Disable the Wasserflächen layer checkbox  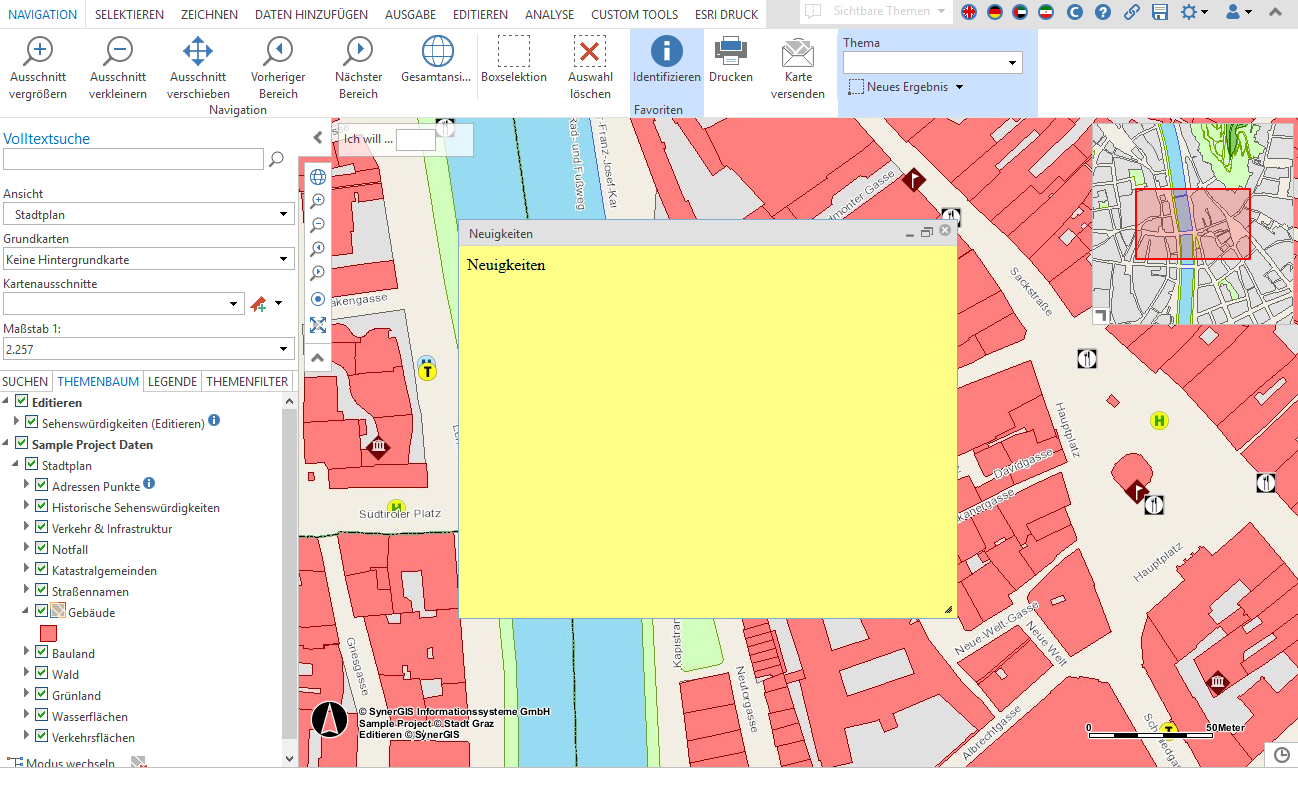point(41,716)
